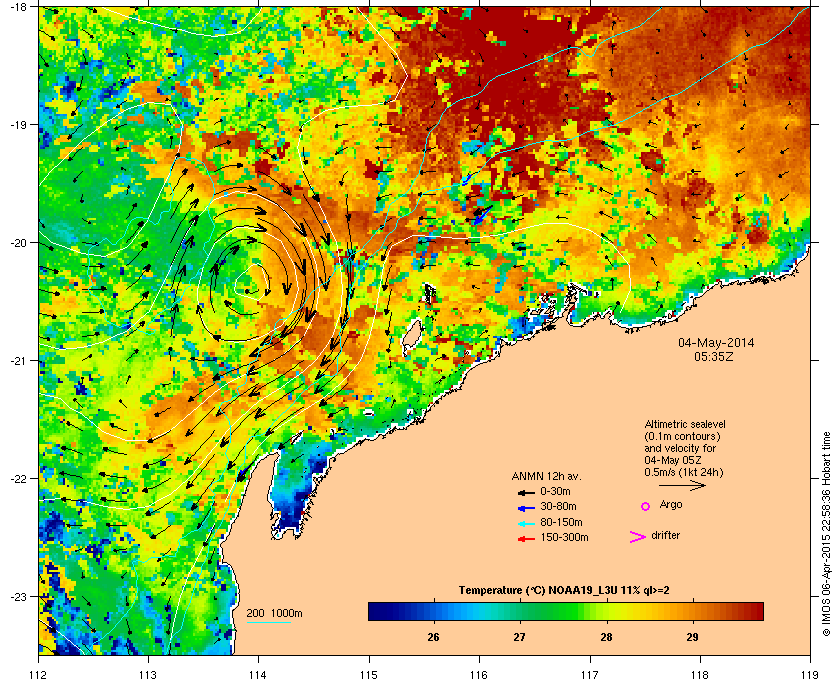Viewport: 840px width, 680px height.
Task: Select the date text 04-May-2014
Action: point(716,343)
